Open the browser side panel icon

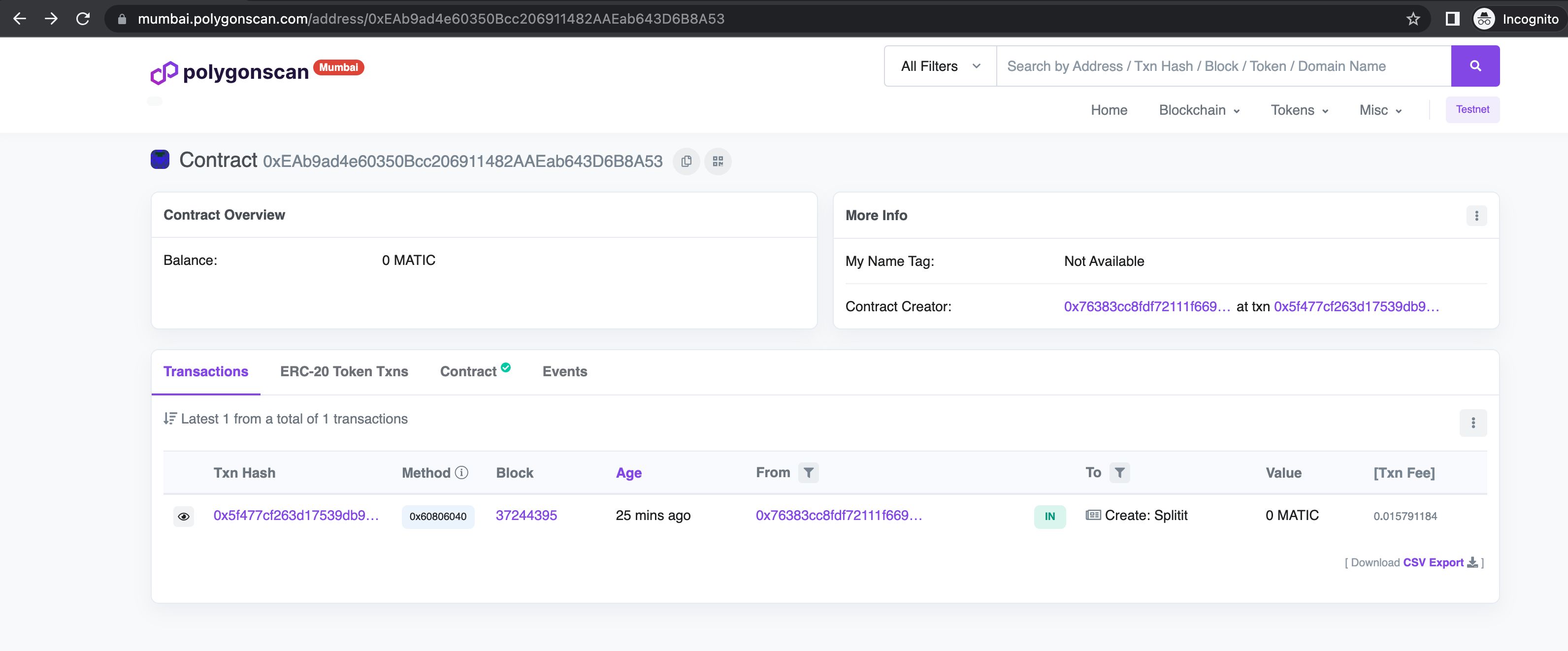pos(1452,19)
